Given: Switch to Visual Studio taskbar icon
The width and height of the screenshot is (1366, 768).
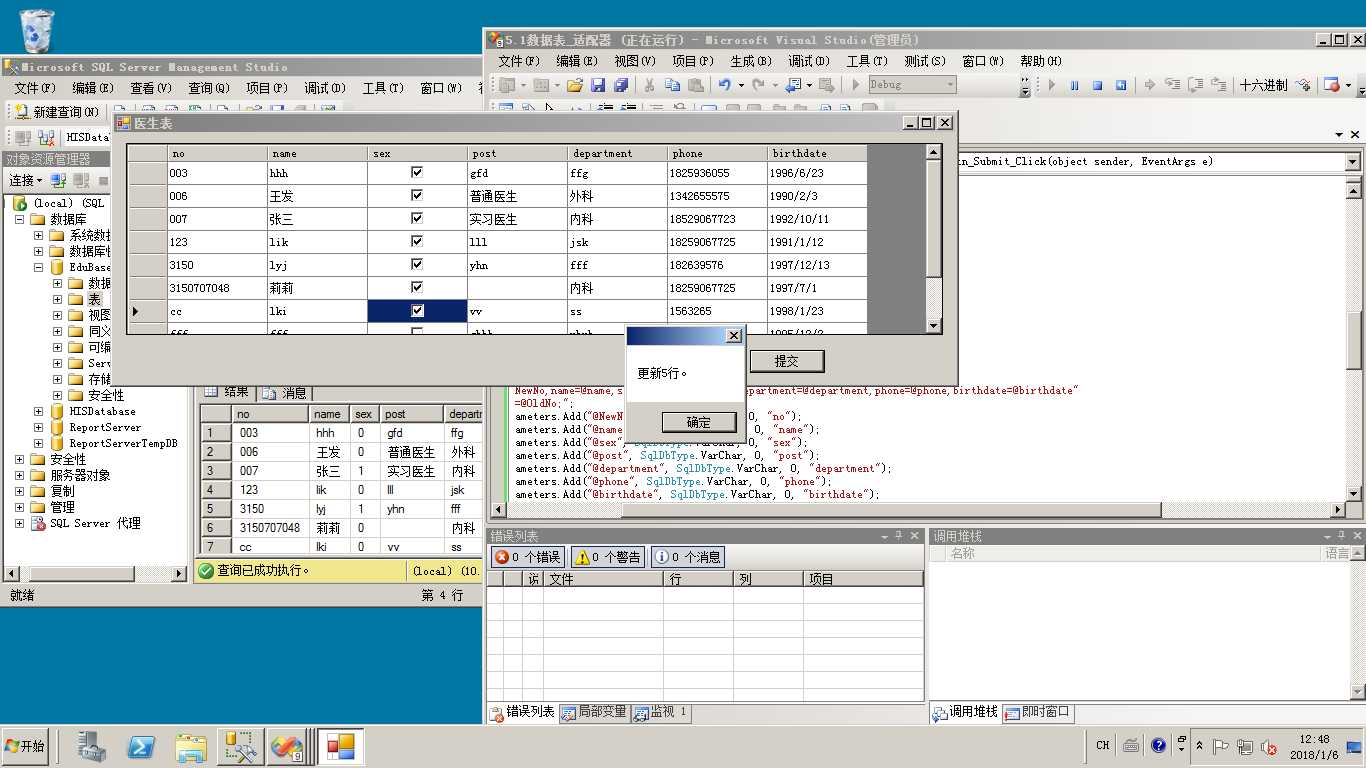Looking at the screenshot, I should tap(289, 746).
